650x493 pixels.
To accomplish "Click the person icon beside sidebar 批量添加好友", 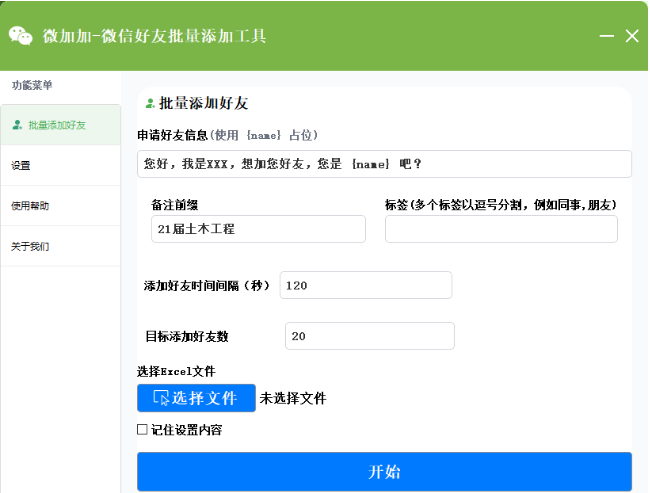I will (17, 126).
